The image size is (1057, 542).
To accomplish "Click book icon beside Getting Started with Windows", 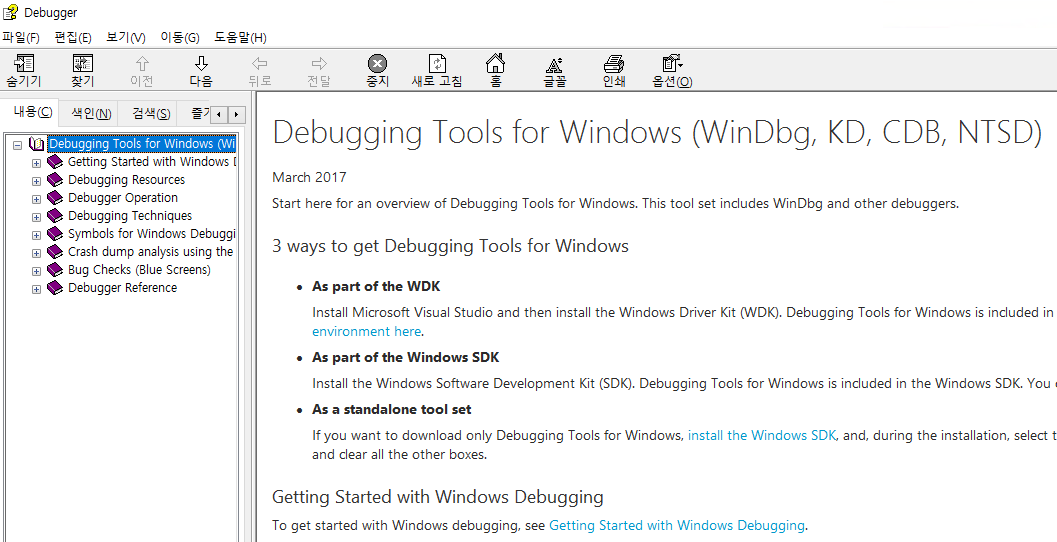I will pyautogui.click(x=55, y=162).
